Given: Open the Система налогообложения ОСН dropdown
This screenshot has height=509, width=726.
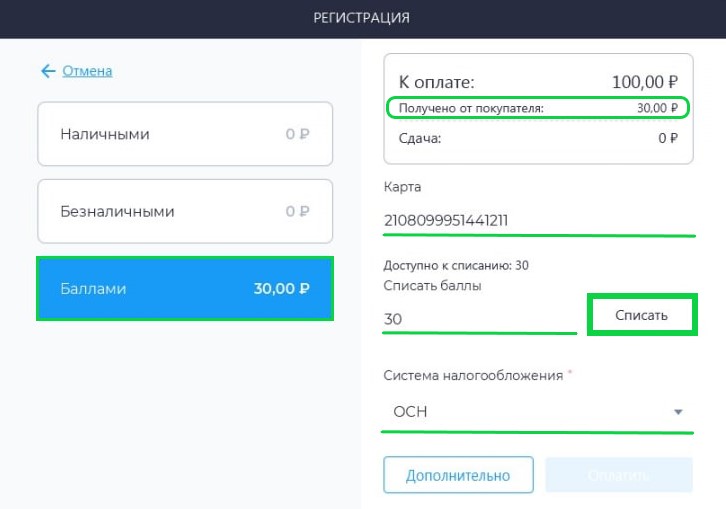Looking at the screenshot, I should click(x=537, y=412).
